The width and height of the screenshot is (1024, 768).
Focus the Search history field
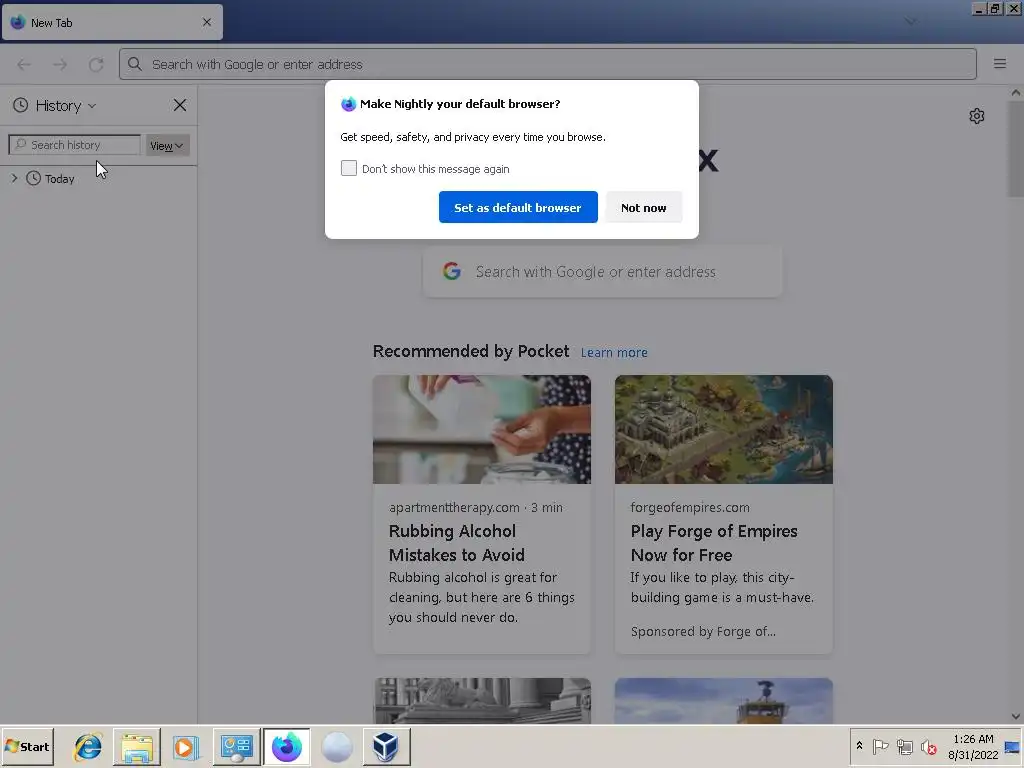click(74, 145)
